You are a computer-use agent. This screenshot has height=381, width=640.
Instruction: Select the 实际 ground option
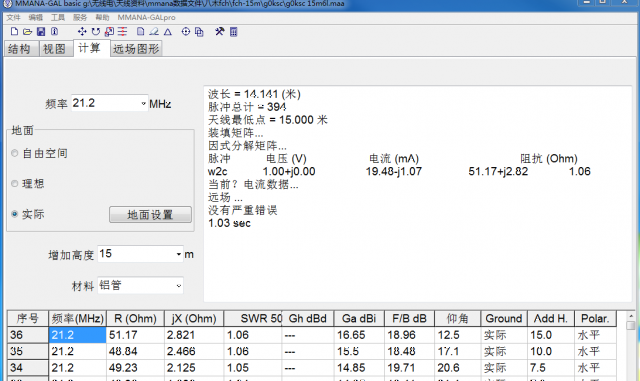click(x=15, y=214)
